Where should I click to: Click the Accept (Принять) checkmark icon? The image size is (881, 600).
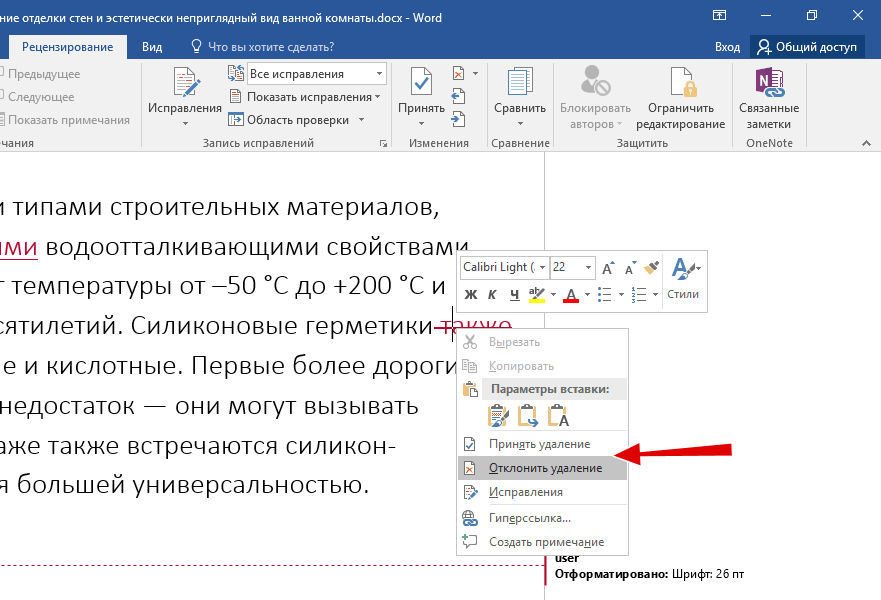coord(421,83)
